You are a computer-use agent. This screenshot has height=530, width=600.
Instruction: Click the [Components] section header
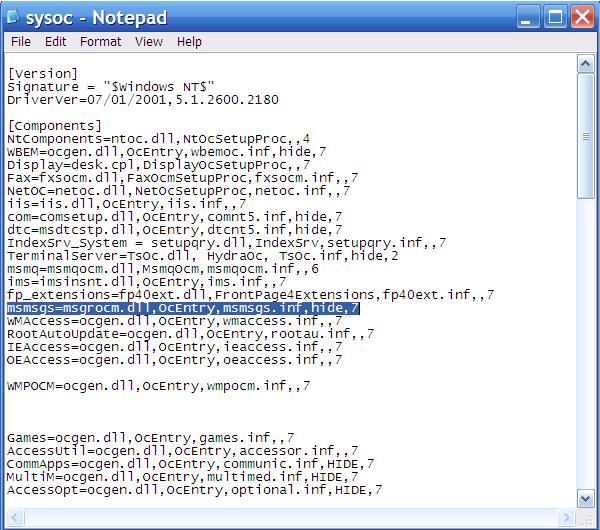click(55, 126)
